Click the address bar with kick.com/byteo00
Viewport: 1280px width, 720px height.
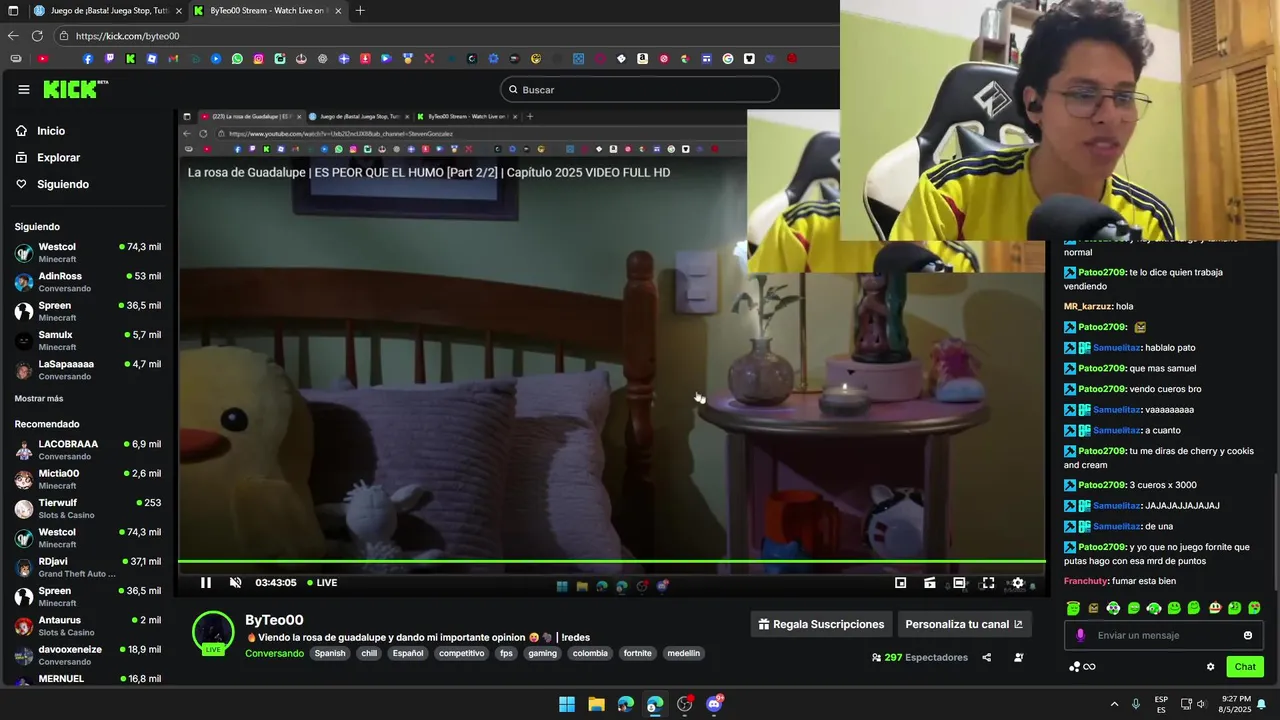(x=445, y=36)
